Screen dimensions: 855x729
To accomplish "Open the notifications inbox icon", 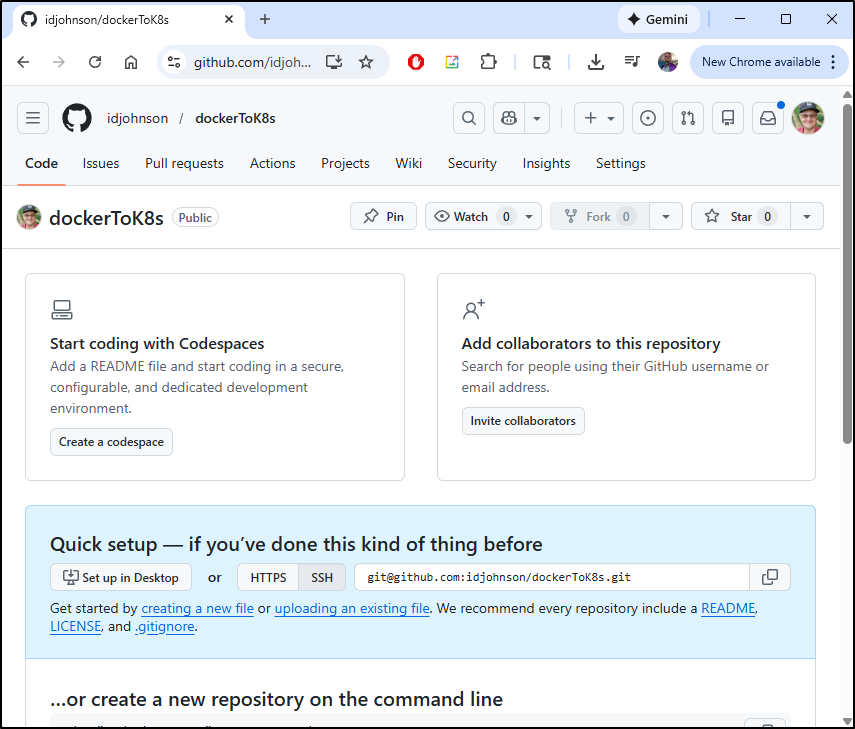I will [768, 118].
